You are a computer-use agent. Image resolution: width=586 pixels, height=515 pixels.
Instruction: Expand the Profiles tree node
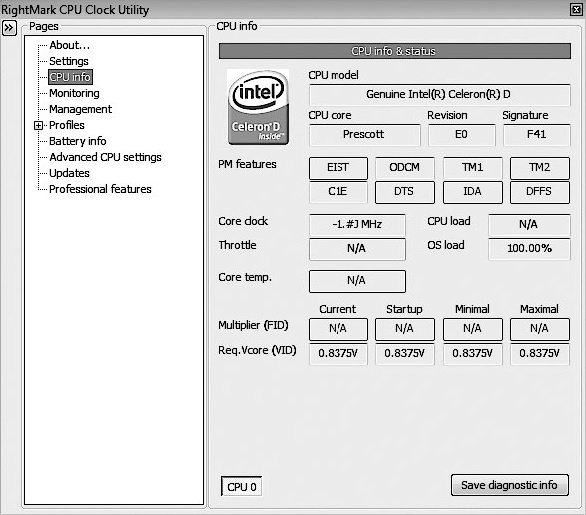(38, 126)
